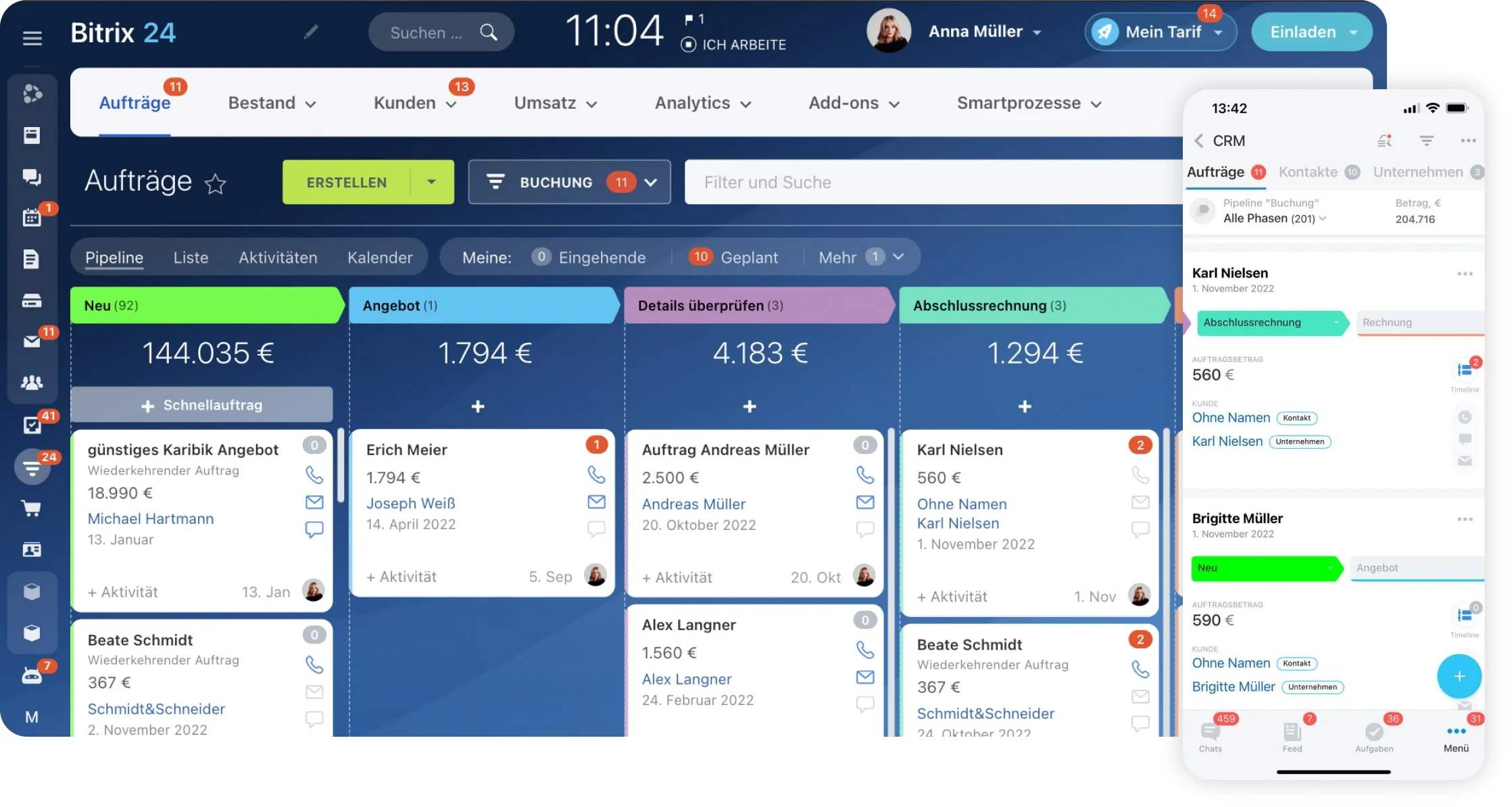Open the Michael Hartmann contact link
This screenshot has width=1512, height=807.
(x=151, y=518)
